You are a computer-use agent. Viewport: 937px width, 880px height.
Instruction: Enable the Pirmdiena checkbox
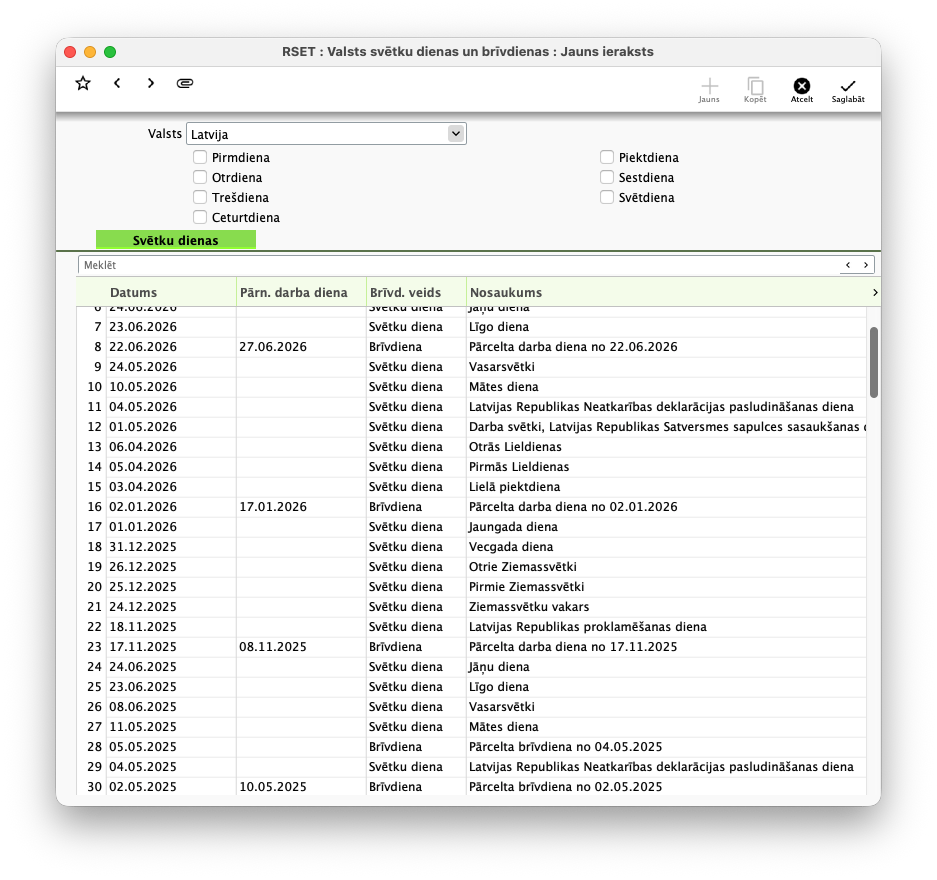click(200, 157)
